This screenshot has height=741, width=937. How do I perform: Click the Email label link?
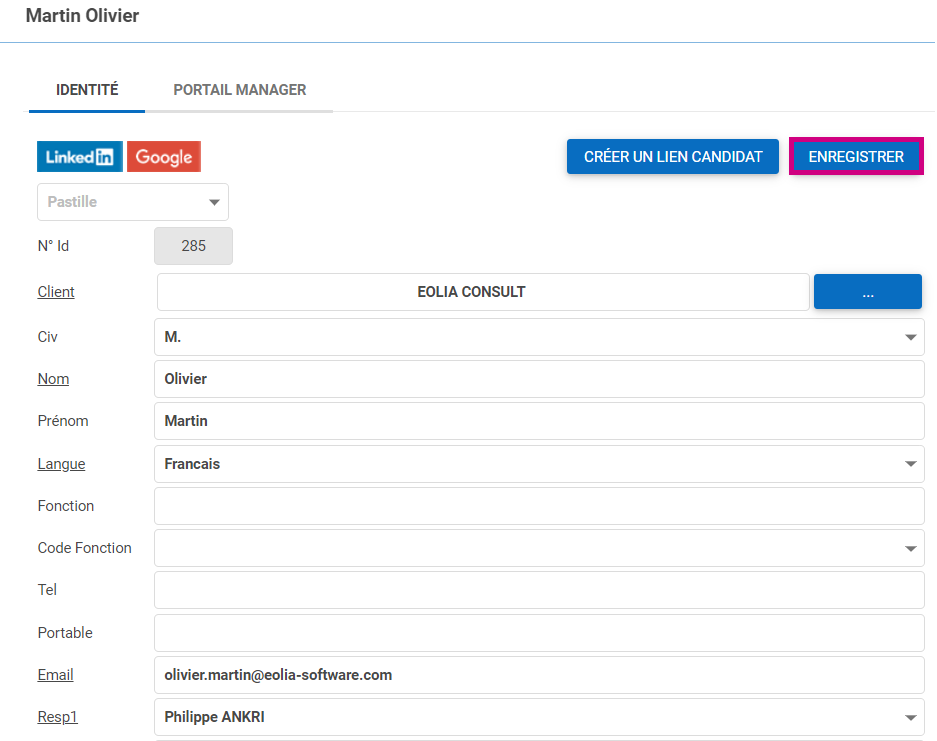click(56, 675)
